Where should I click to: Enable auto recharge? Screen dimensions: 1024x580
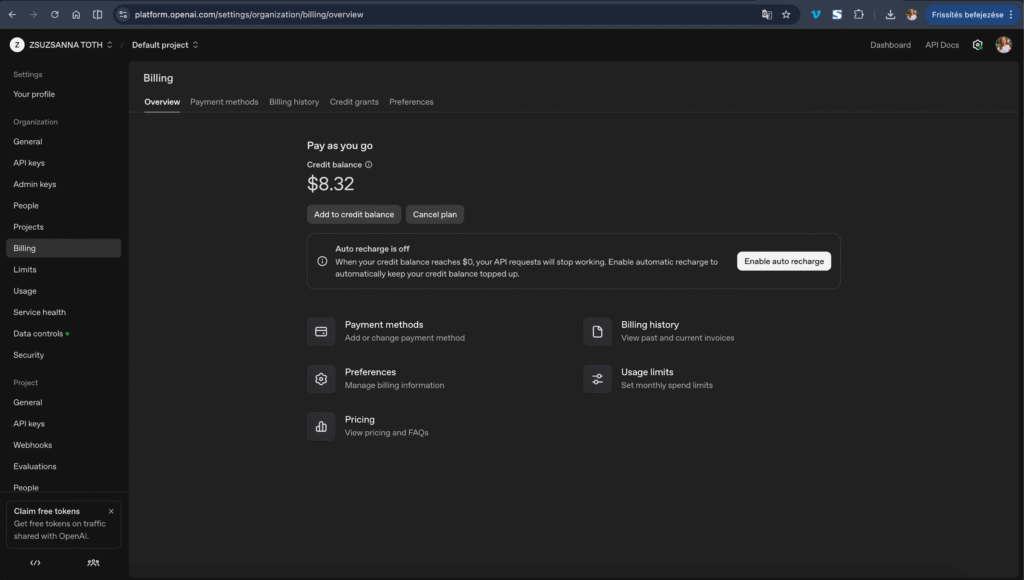pyautogui.click(x=784, y=260)
